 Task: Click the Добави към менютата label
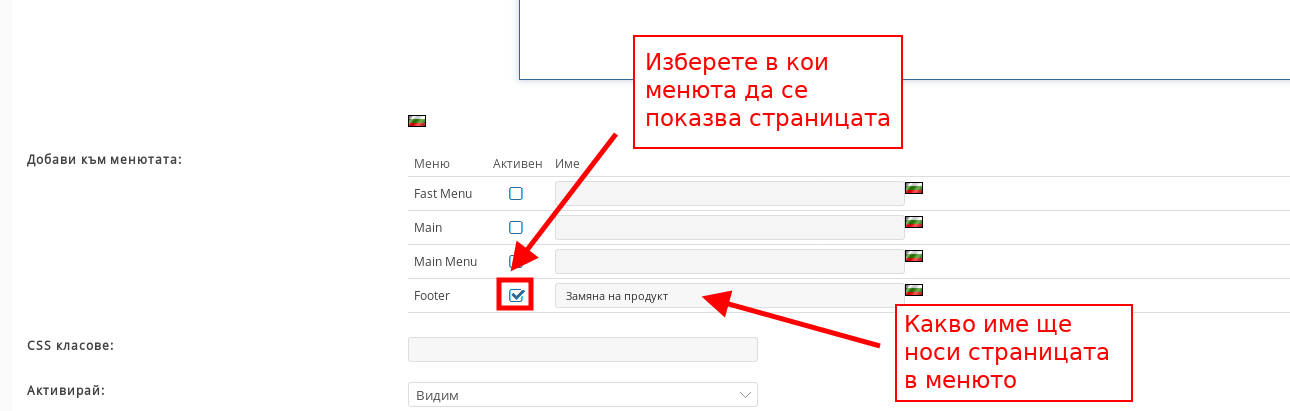104,159
